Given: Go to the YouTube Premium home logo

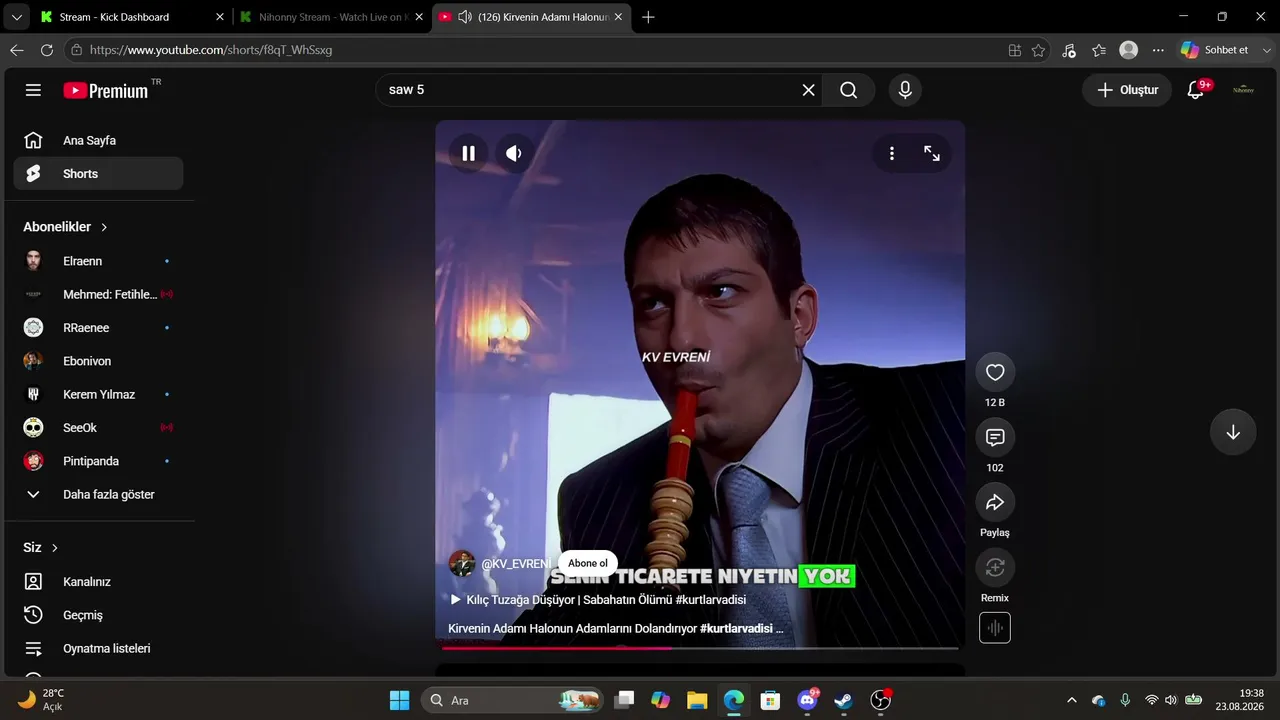Looking at the screenshot, I should [106, 90].
